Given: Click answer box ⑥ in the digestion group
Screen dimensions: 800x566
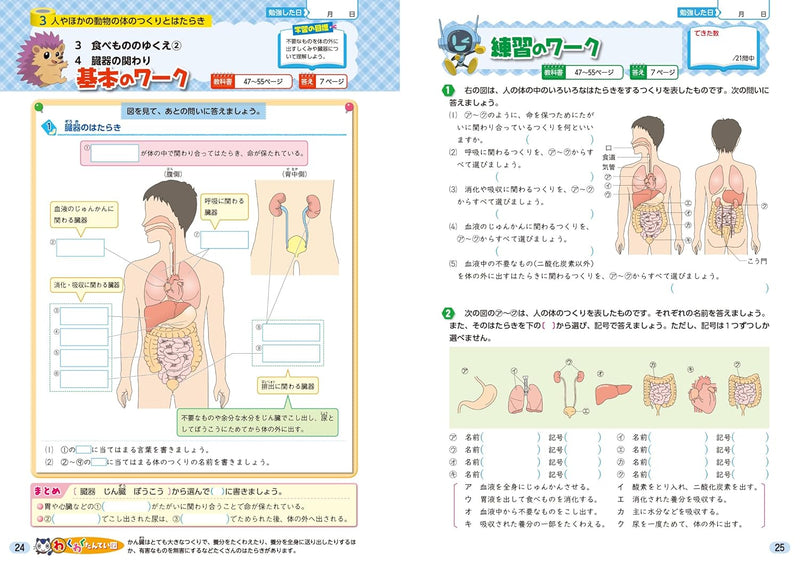Looking at the screenshot, I should (84, 379).
